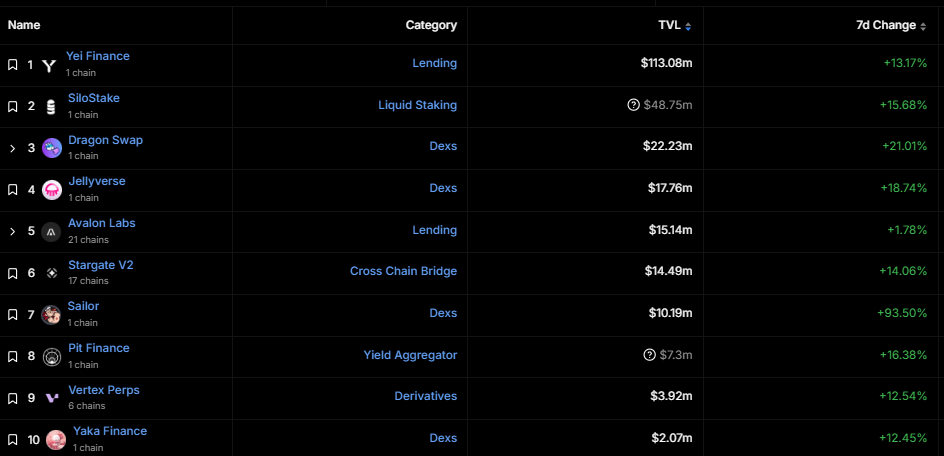The image size is (944, 456).
Task: Open the Pit Finance protocol link
Action: (99, 348)
